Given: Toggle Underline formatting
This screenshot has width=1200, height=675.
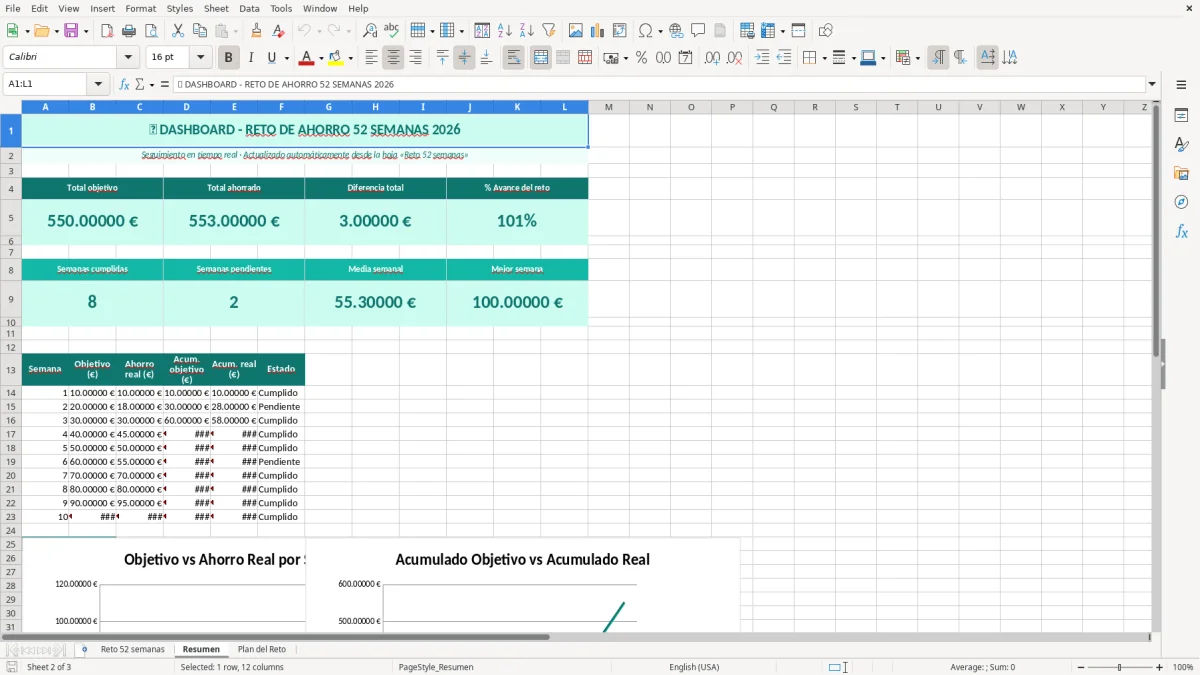Looking at the screenshot, I should [x=272, y=58].
